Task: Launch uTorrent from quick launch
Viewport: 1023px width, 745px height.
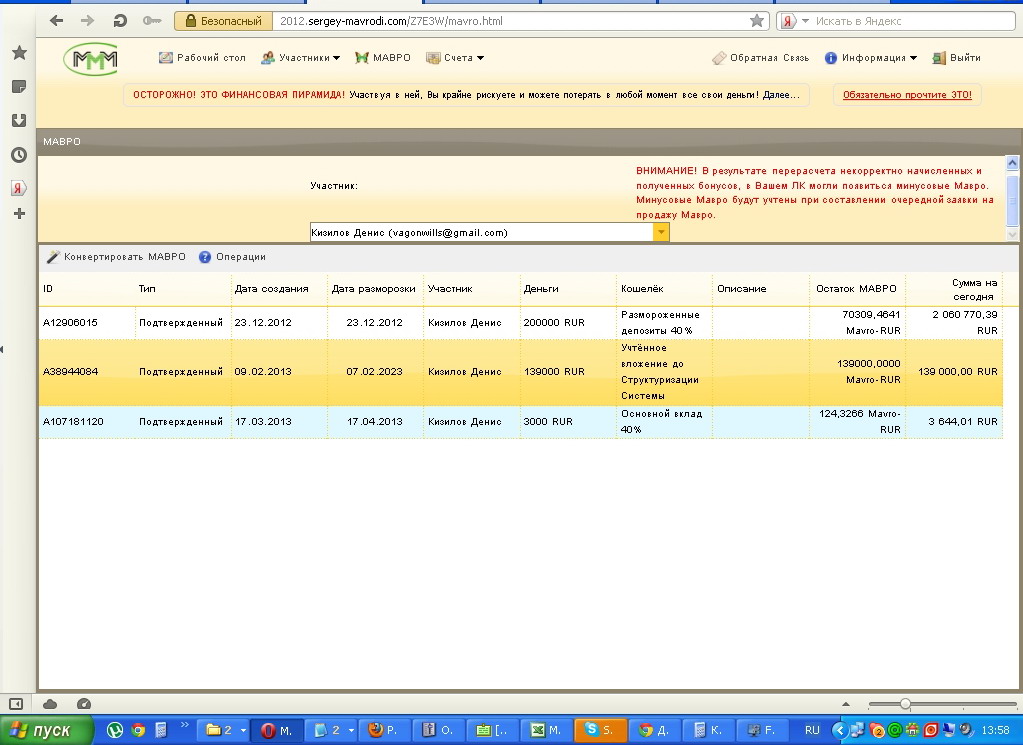Action: (115, 731)
